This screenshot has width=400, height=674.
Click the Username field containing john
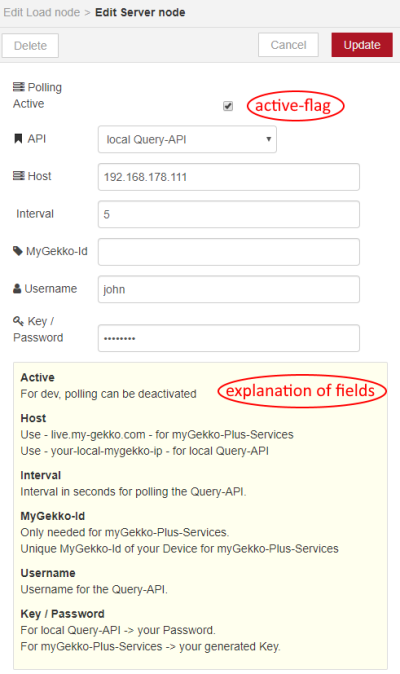(x=229, y=289)
